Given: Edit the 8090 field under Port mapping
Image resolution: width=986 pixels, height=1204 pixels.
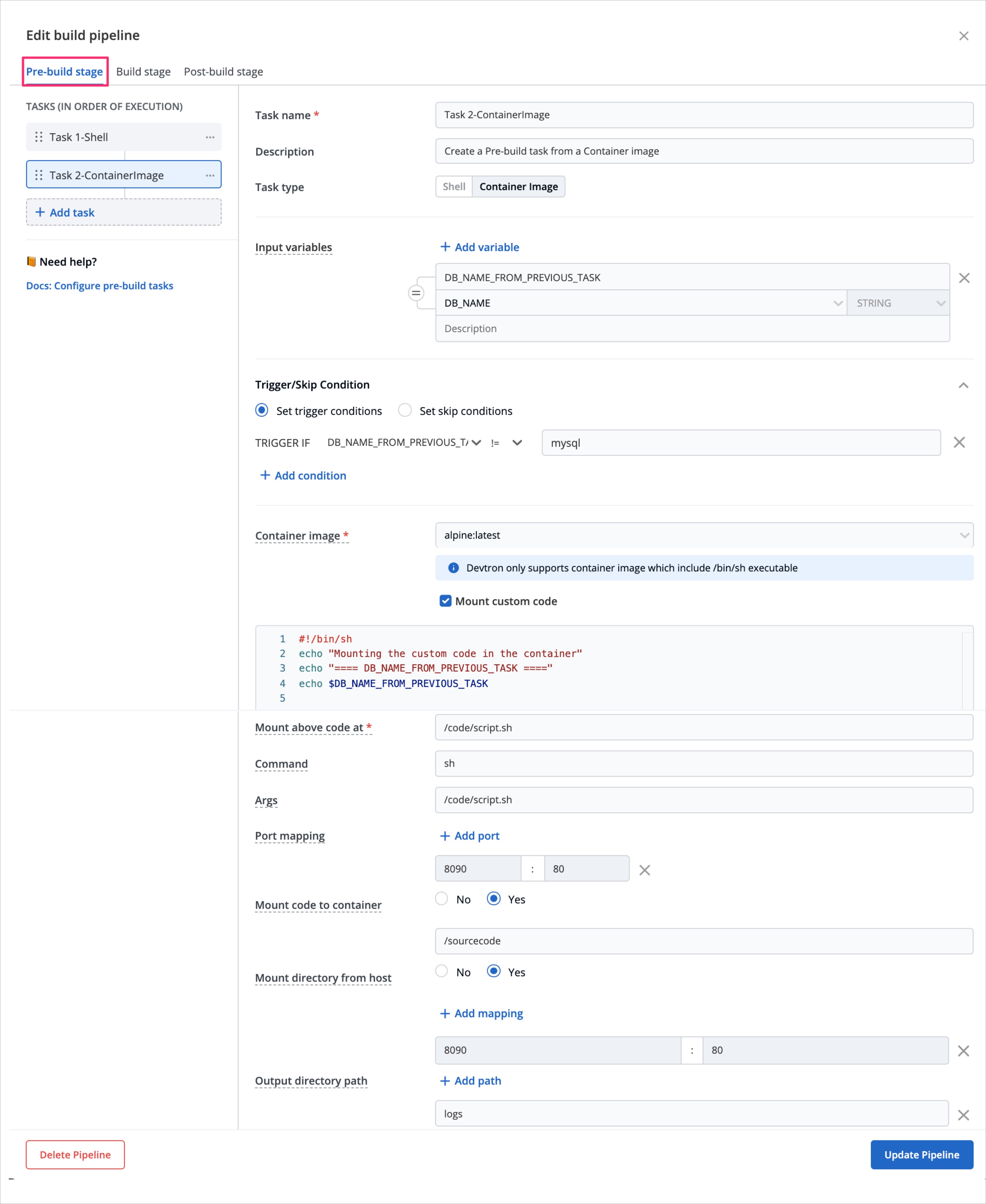Looking at the screenshot, I should 478,868.
